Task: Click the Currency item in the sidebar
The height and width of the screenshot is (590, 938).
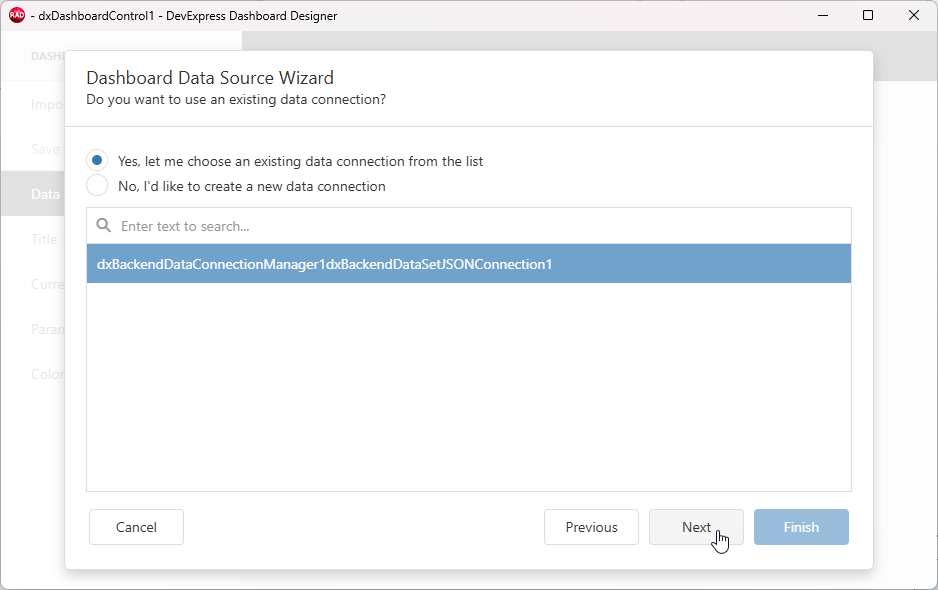Action: click(45, 284)
